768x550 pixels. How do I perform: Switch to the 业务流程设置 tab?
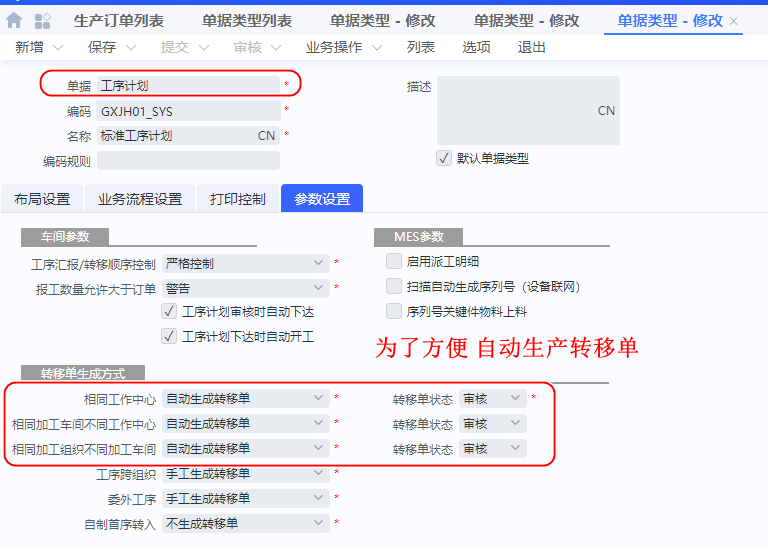(140, 199)
